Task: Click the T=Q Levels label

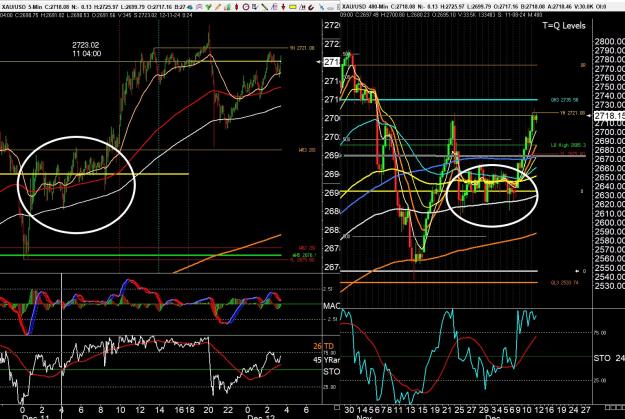Action: point(564,26)
